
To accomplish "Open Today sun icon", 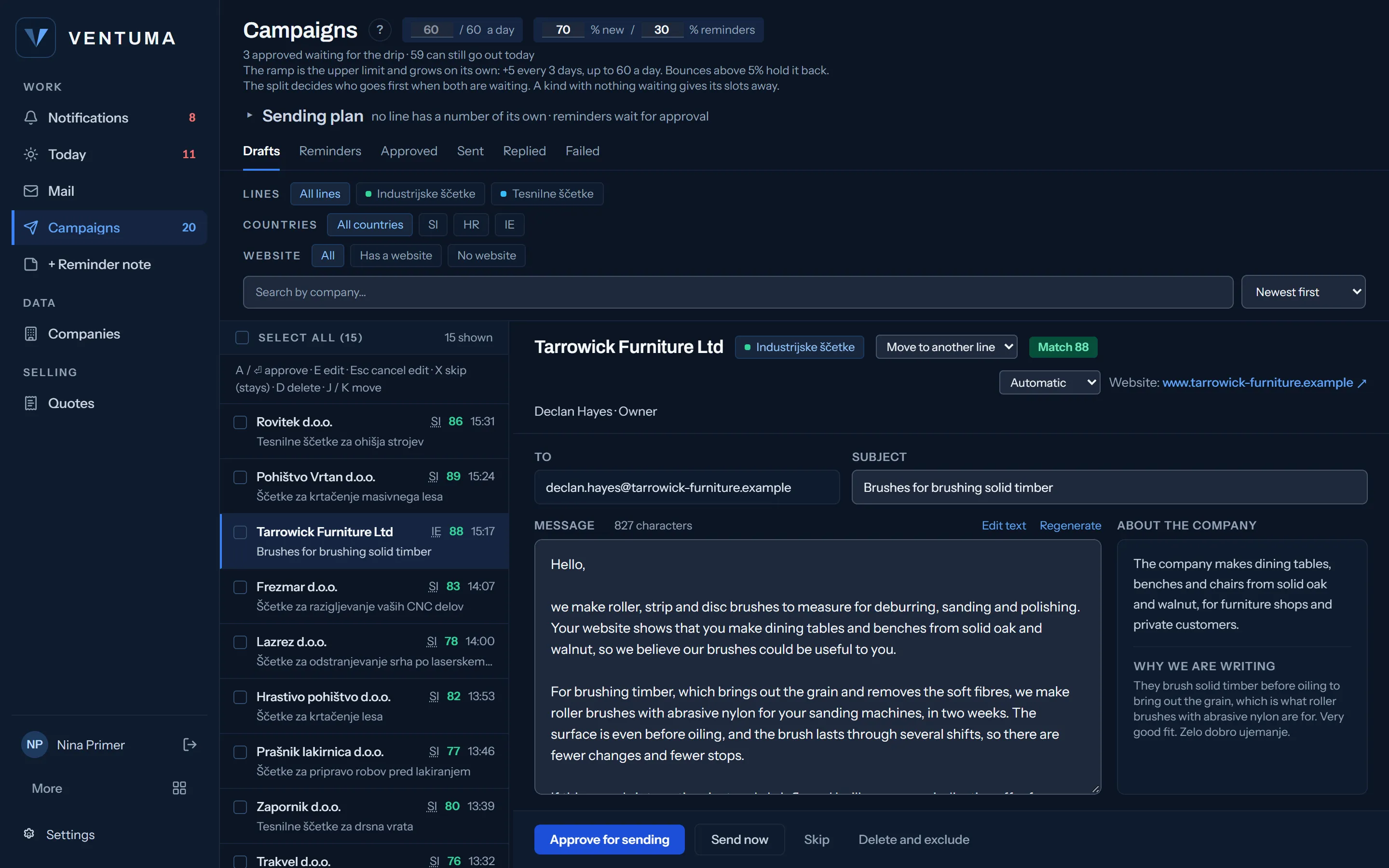I will [31, 154].
